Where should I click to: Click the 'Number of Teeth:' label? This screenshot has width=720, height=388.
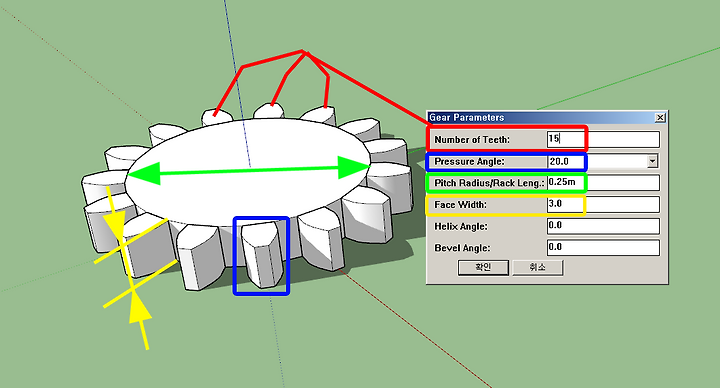pos(472,140)
